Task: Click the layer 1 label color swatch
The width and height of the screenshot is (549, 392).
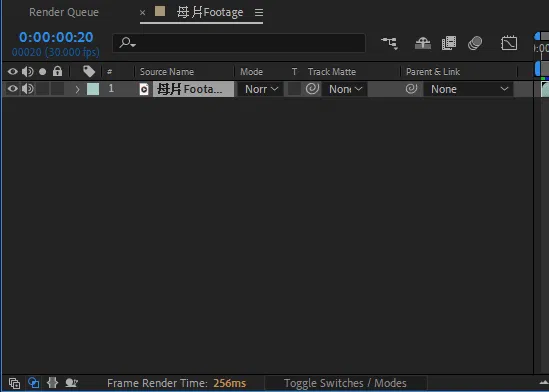Action: point(93,89)
